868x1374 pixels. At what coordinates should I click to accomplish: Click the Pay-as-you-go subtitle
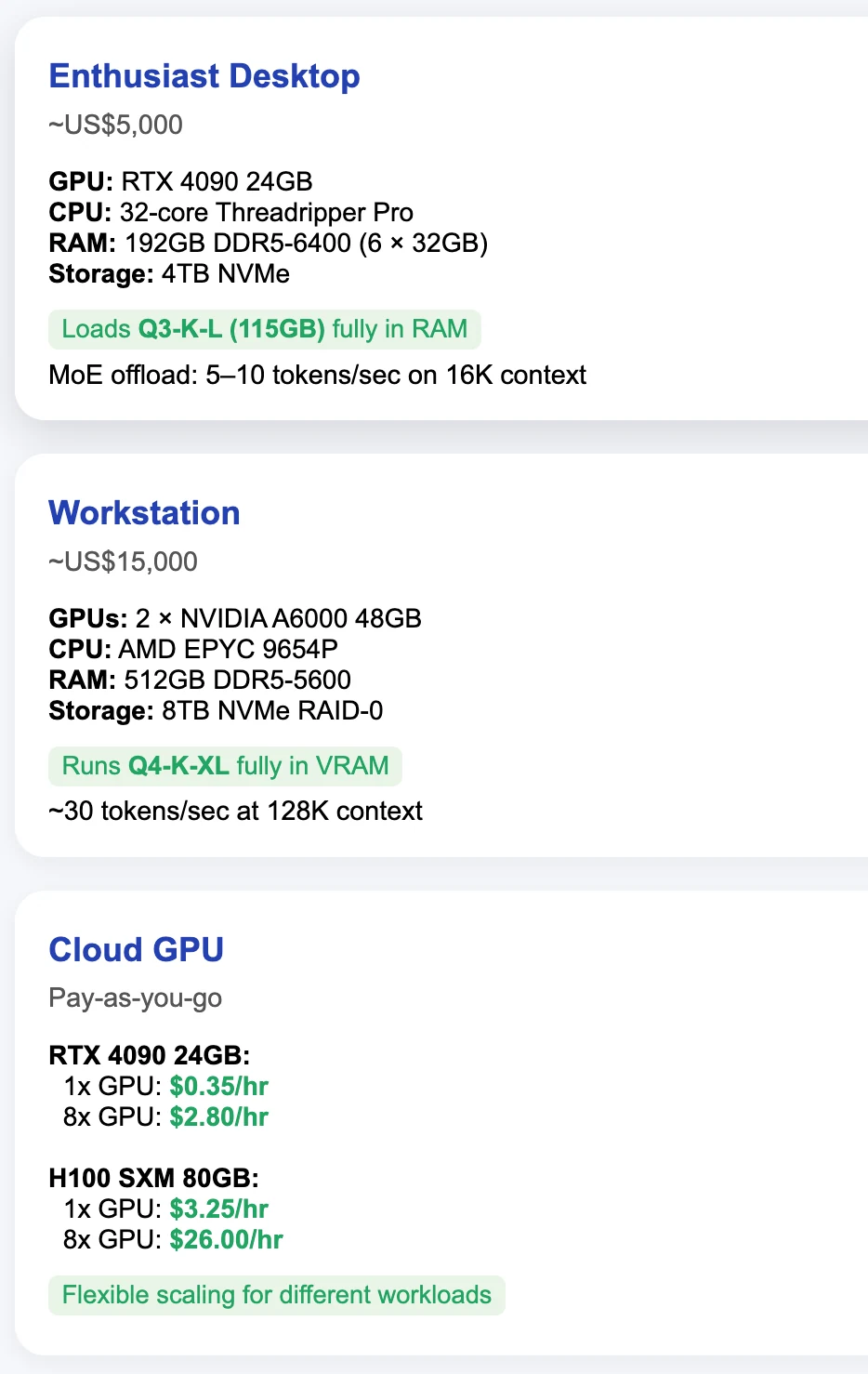(136, 998)
